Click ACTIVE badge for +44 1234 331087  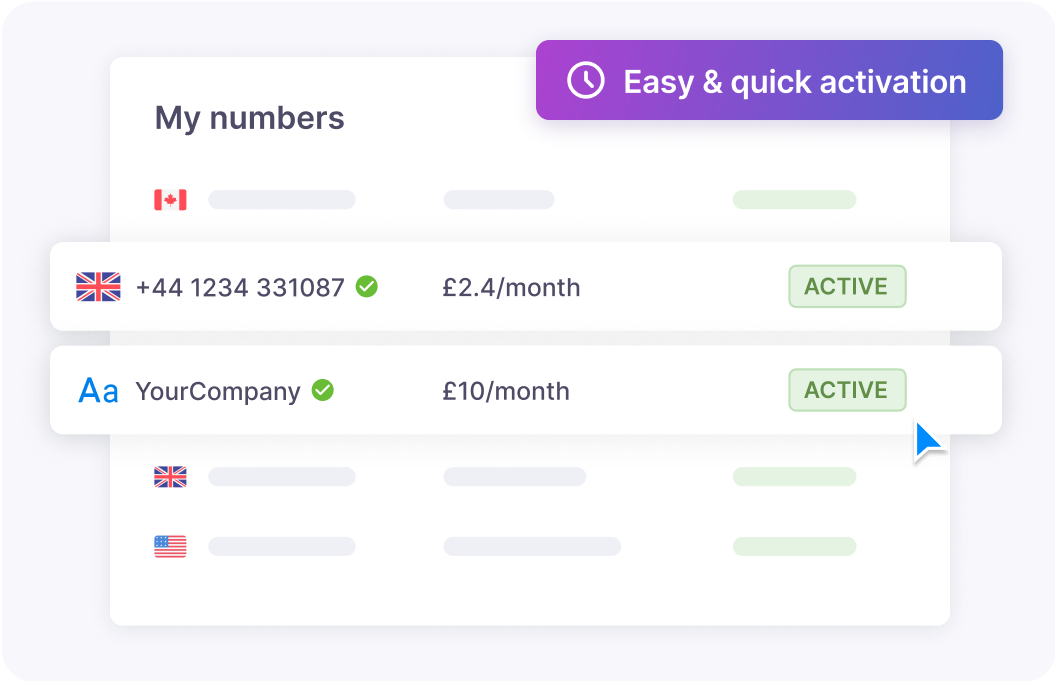pyautogui.click(x=847, y=287)
